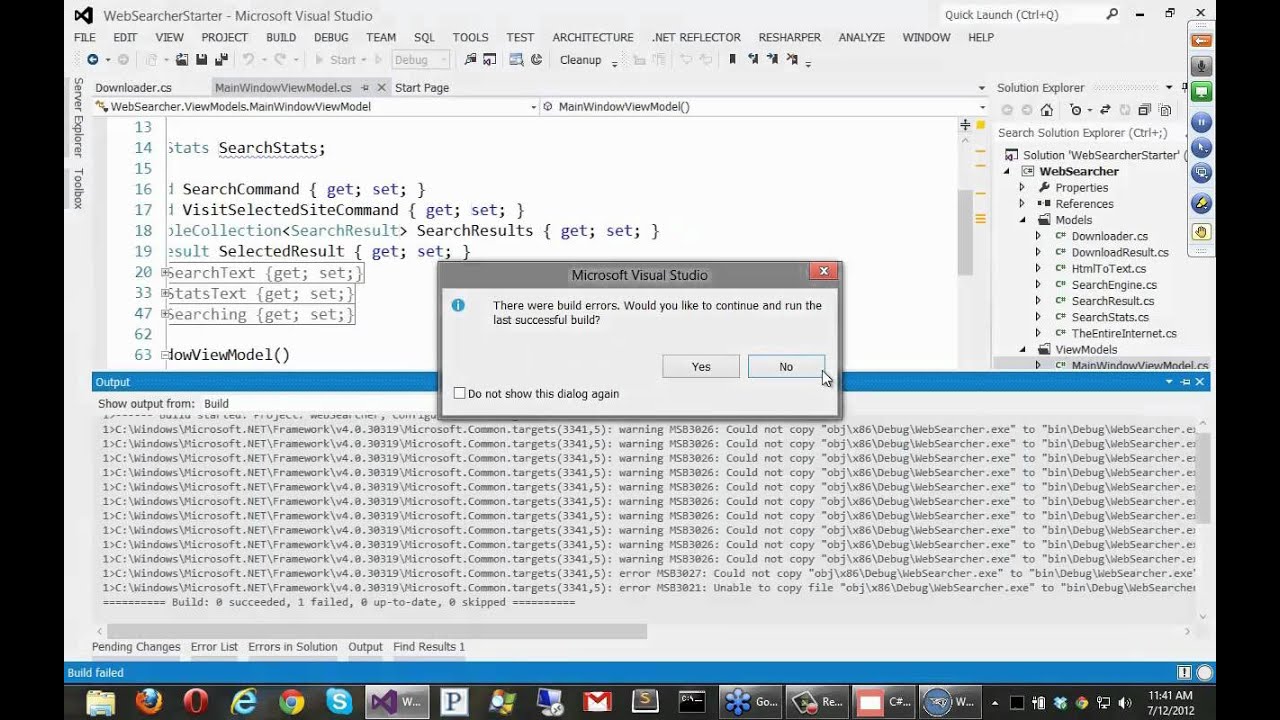Screen dimensions: 1280x720
Task: Expand the References node in Solution Explorer
Action: click(x=1022, y=203)
